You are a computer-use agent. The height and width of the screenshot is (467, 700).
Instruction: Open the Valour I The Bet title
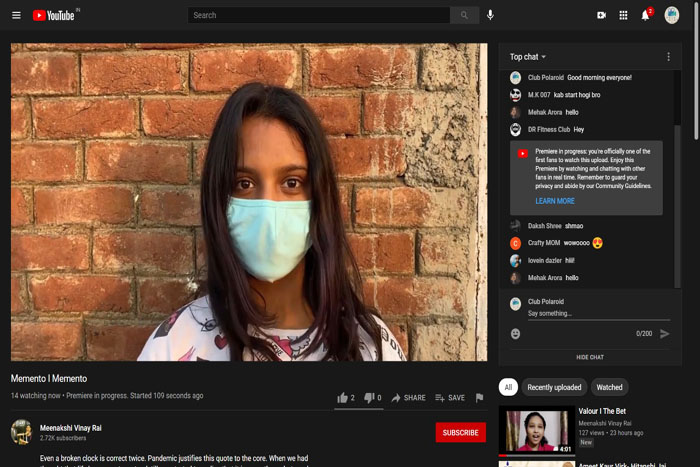point(602,411)
